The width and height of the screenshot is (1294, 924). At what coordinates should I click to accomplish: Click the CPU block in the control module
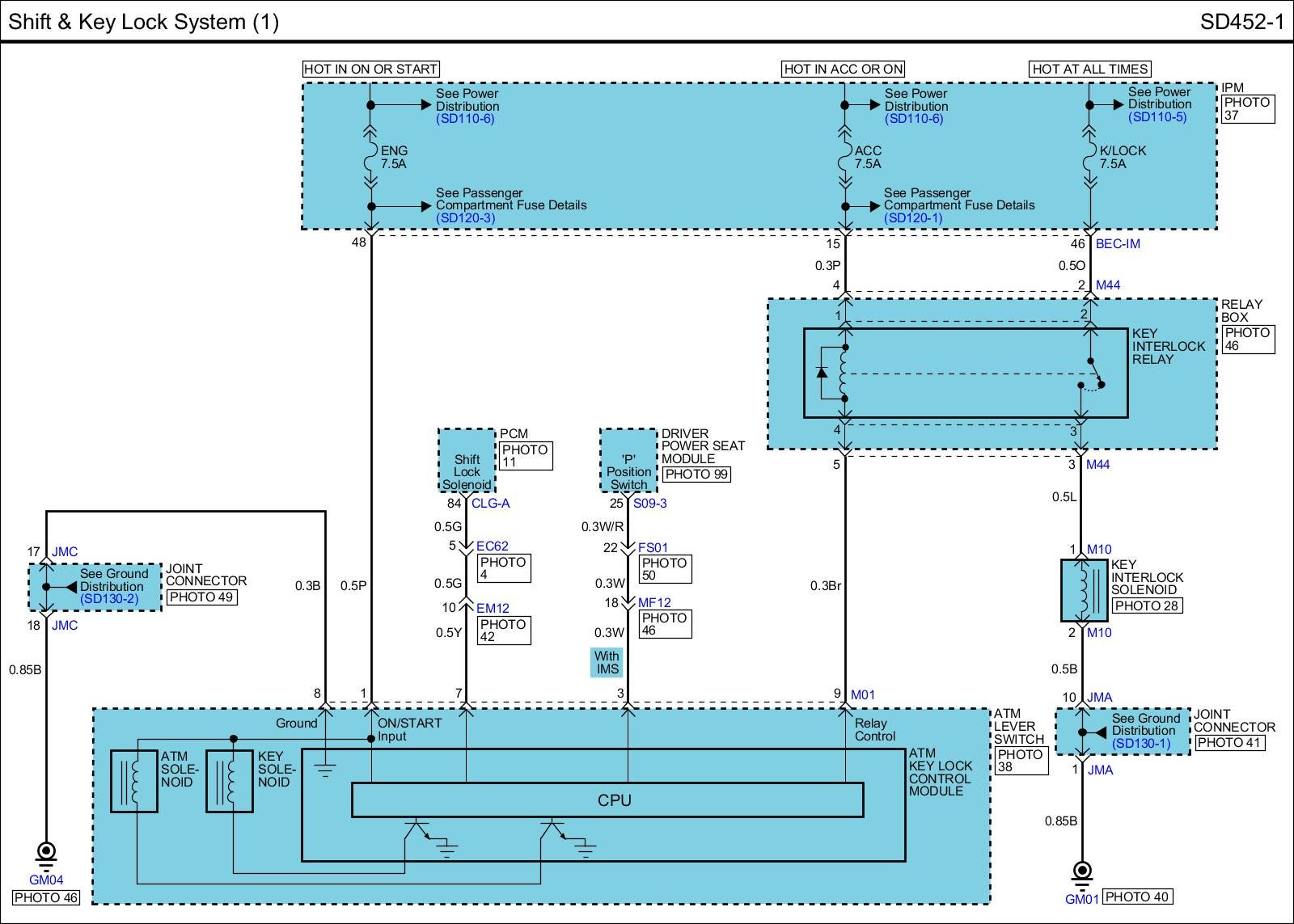[607, 800]
